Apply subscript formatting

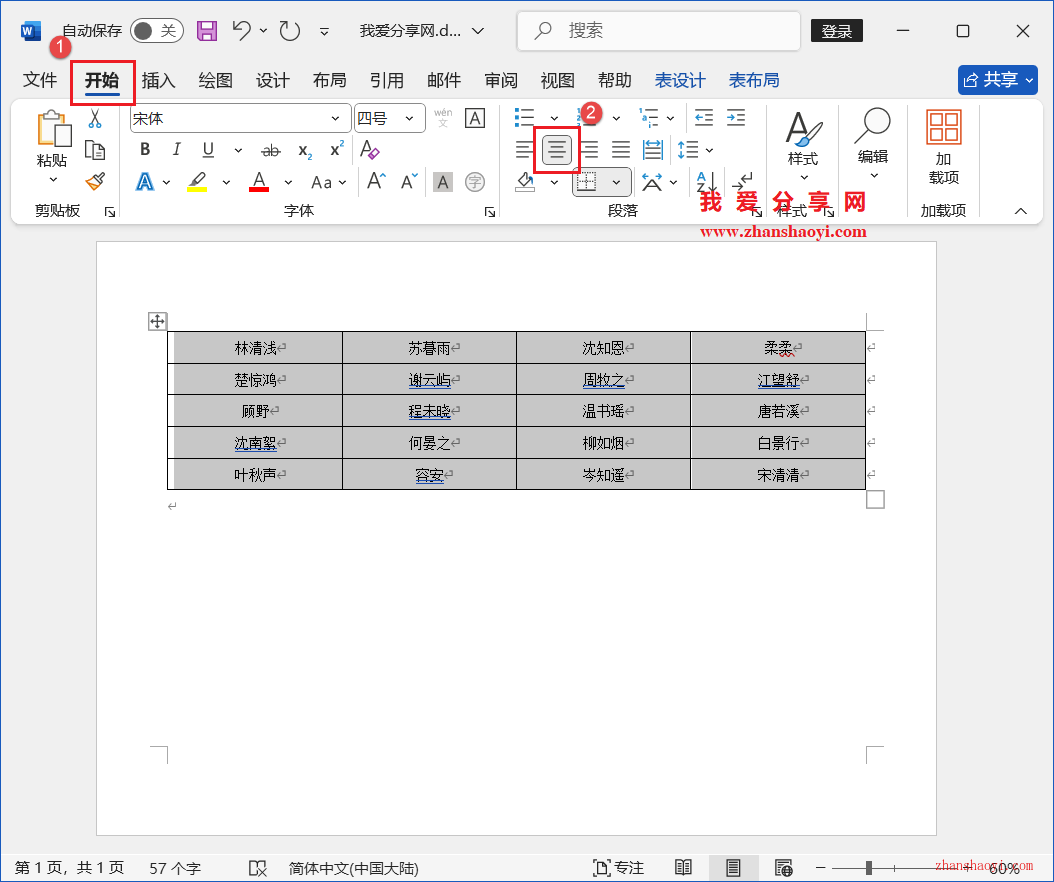[305, 151]
